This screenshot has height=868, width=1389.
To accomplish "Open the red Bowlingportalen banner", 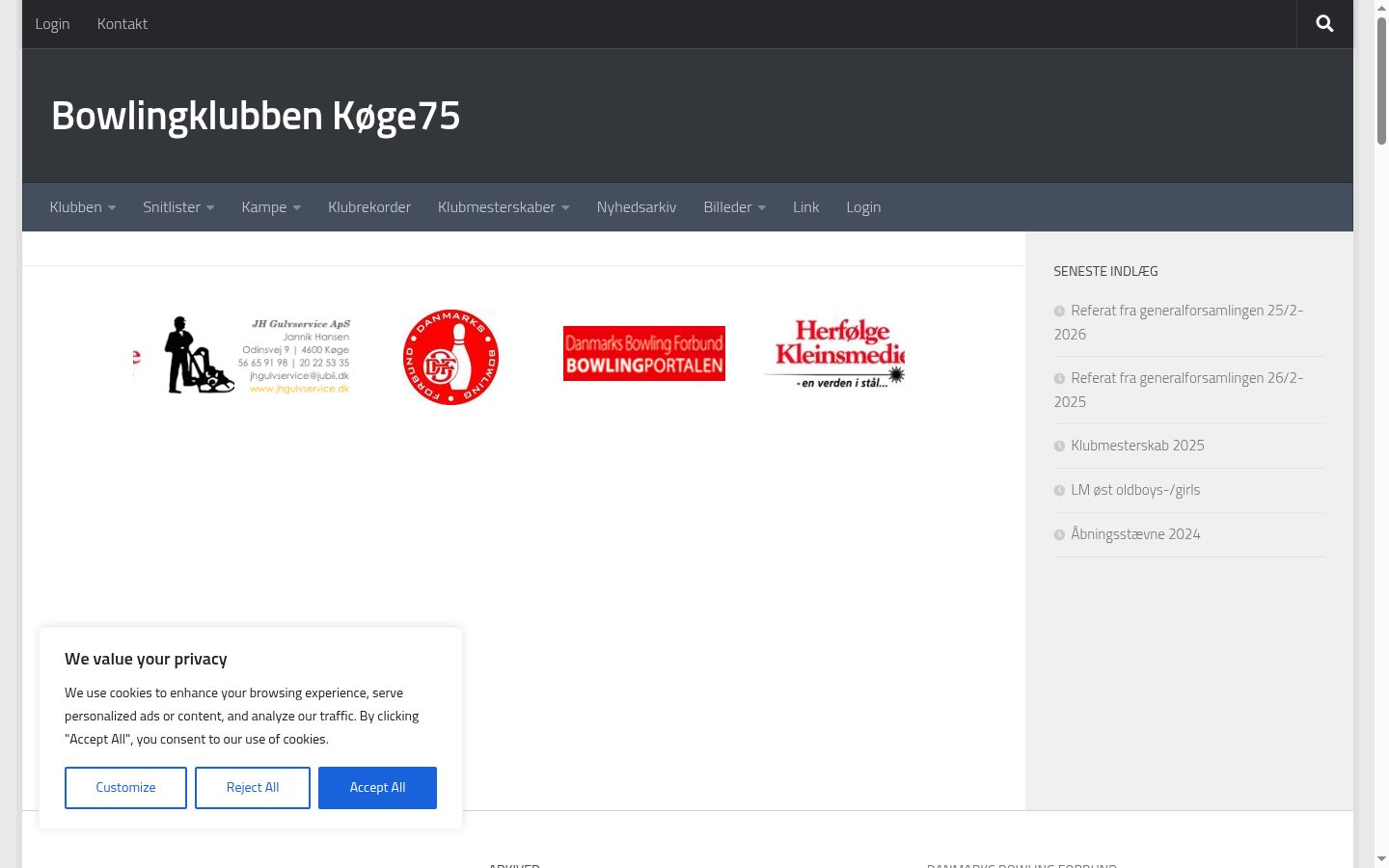I will pyautogui.click(x=644, y=353).
